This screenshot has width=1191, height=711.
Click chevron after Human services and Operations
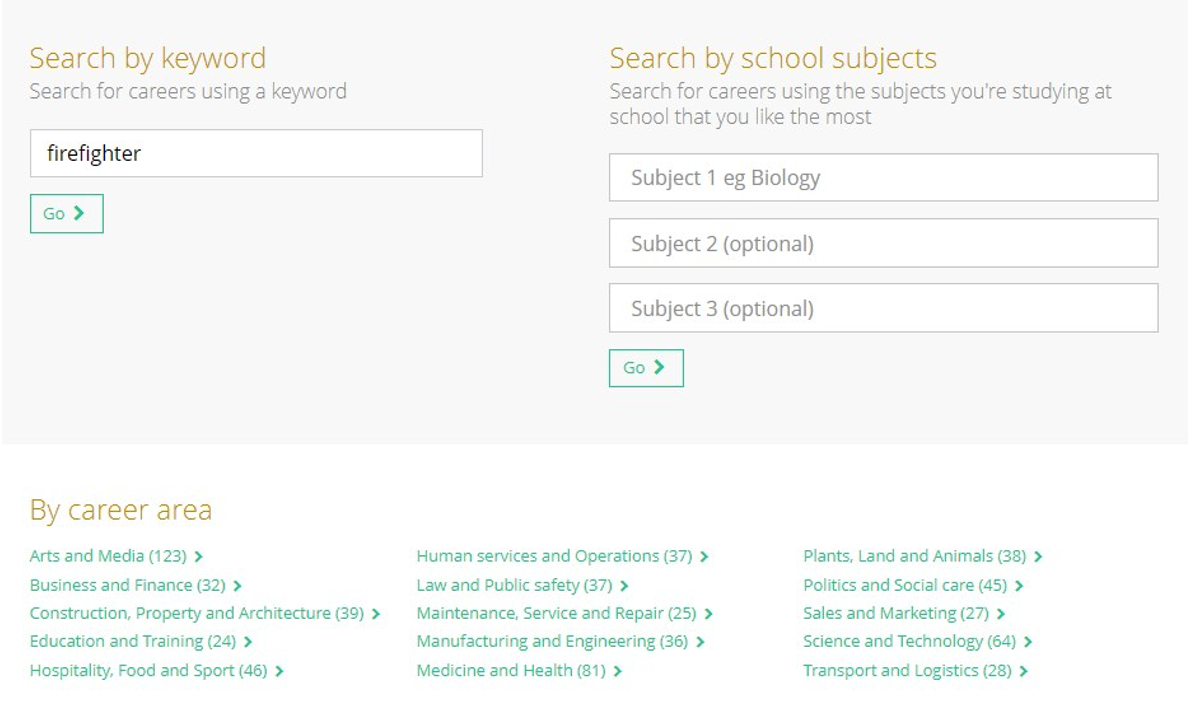tap(704, 557)
